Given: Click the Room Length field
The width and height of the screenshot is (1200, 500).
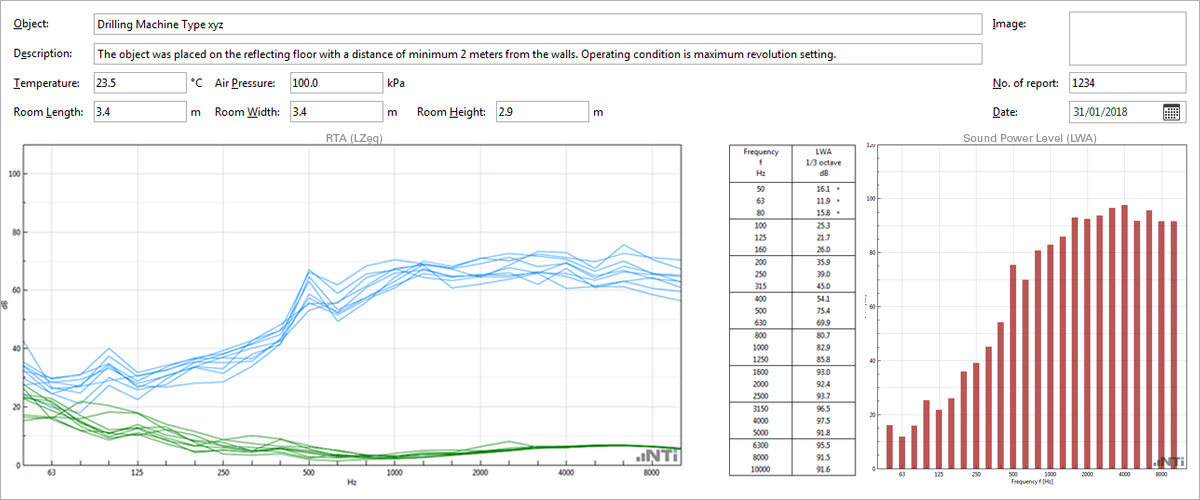Looking at the screenshot, I should click(x=139, y=112).
